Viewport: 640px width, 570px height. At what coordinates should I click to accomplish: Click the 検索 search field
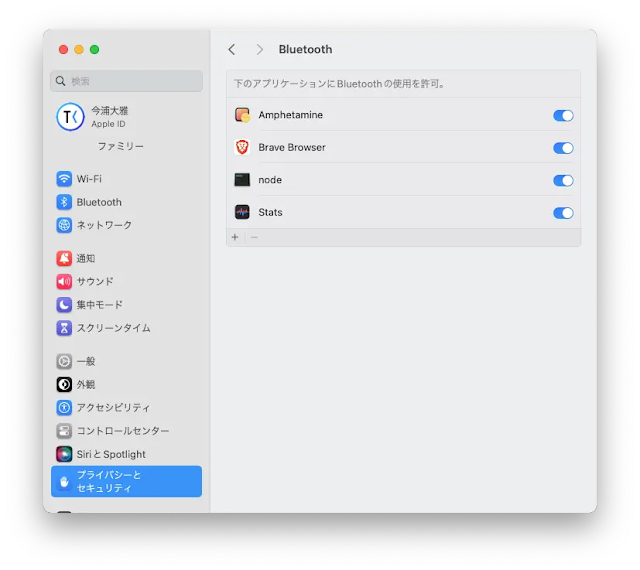[x=127, y=81]
